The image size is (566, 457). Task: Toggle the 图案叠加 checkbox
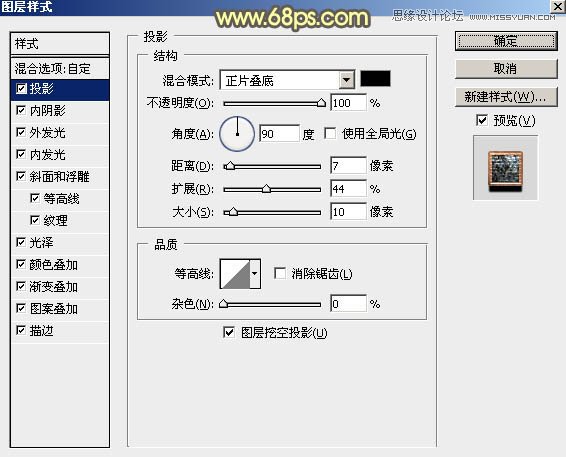(x=21, y=309)
